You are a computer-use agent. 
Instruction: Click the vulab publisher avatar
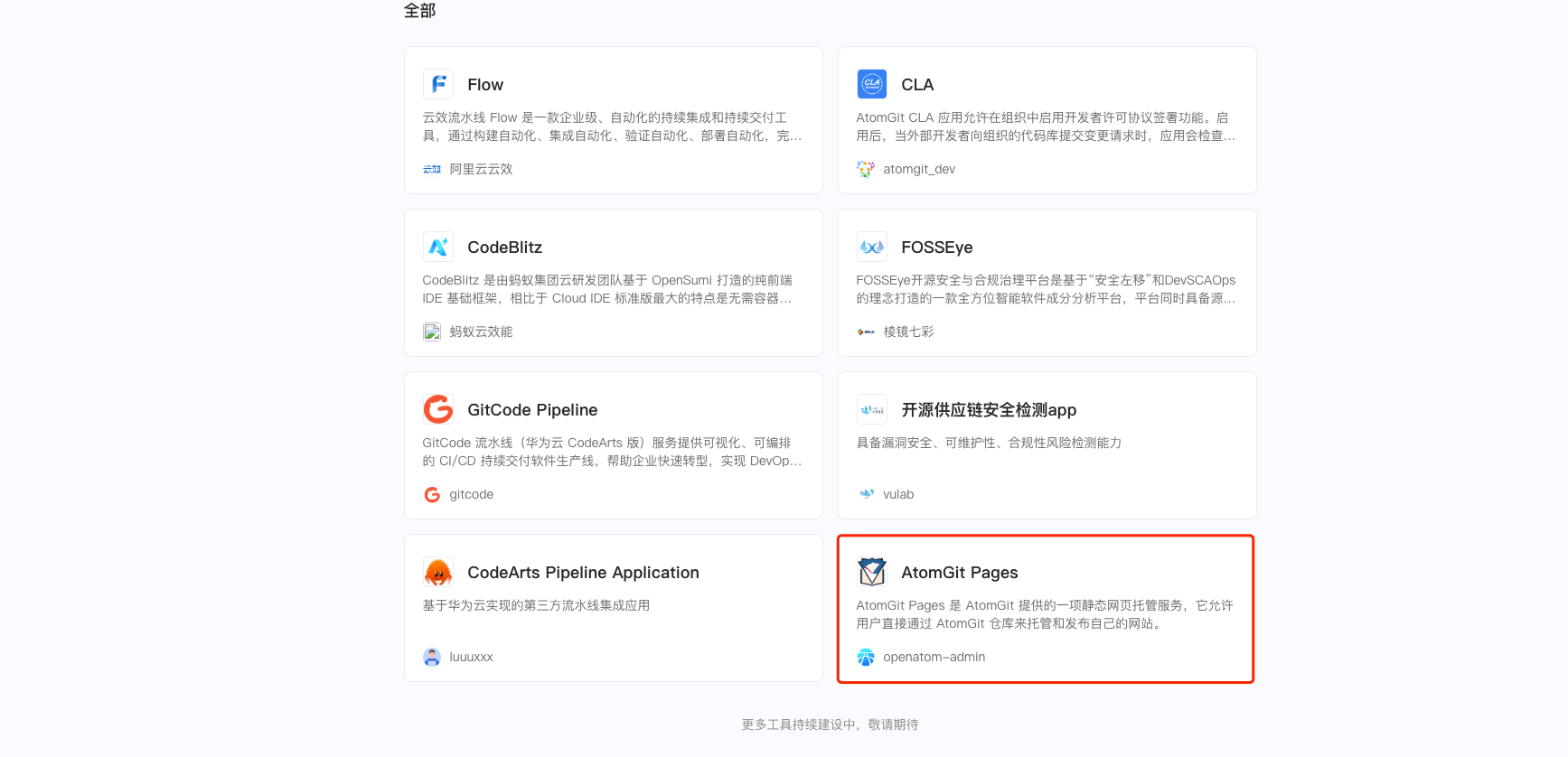[866, 494]
